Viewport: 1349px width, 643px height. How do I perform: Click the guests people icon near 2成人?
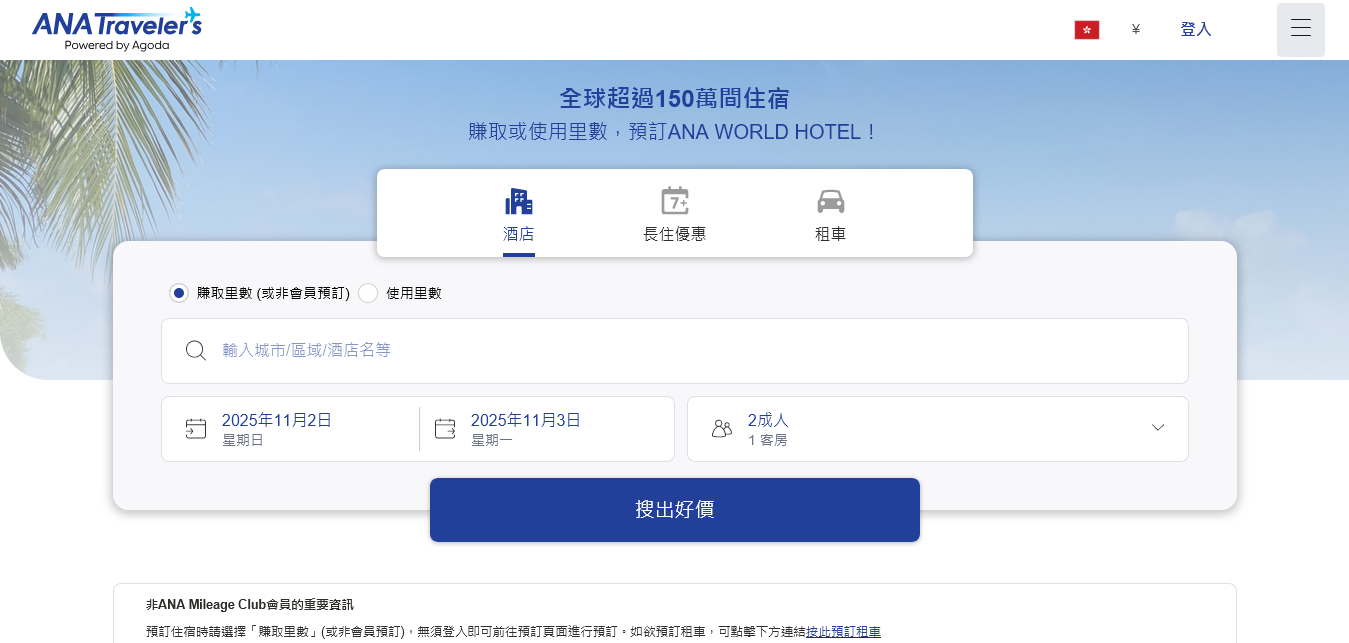(x=722, y=428)
